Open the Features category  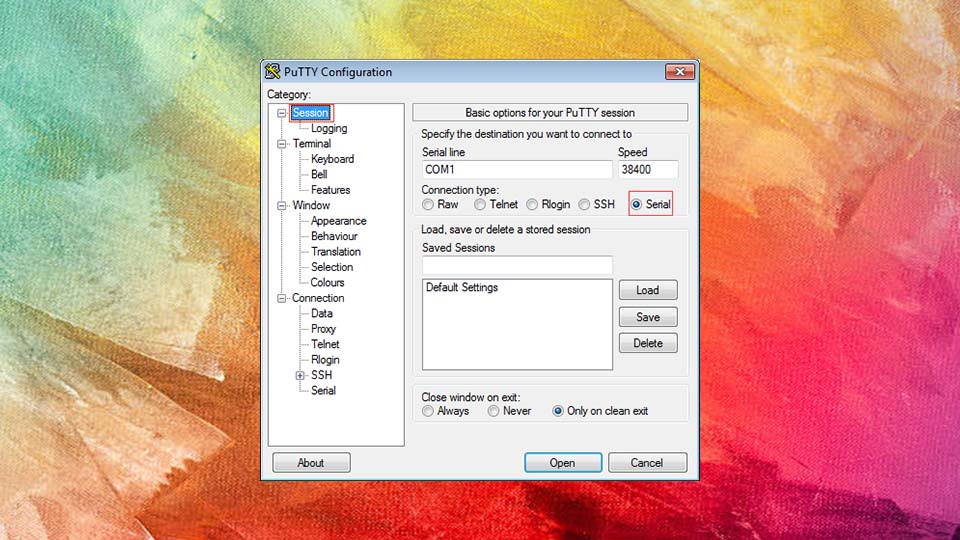331,190
